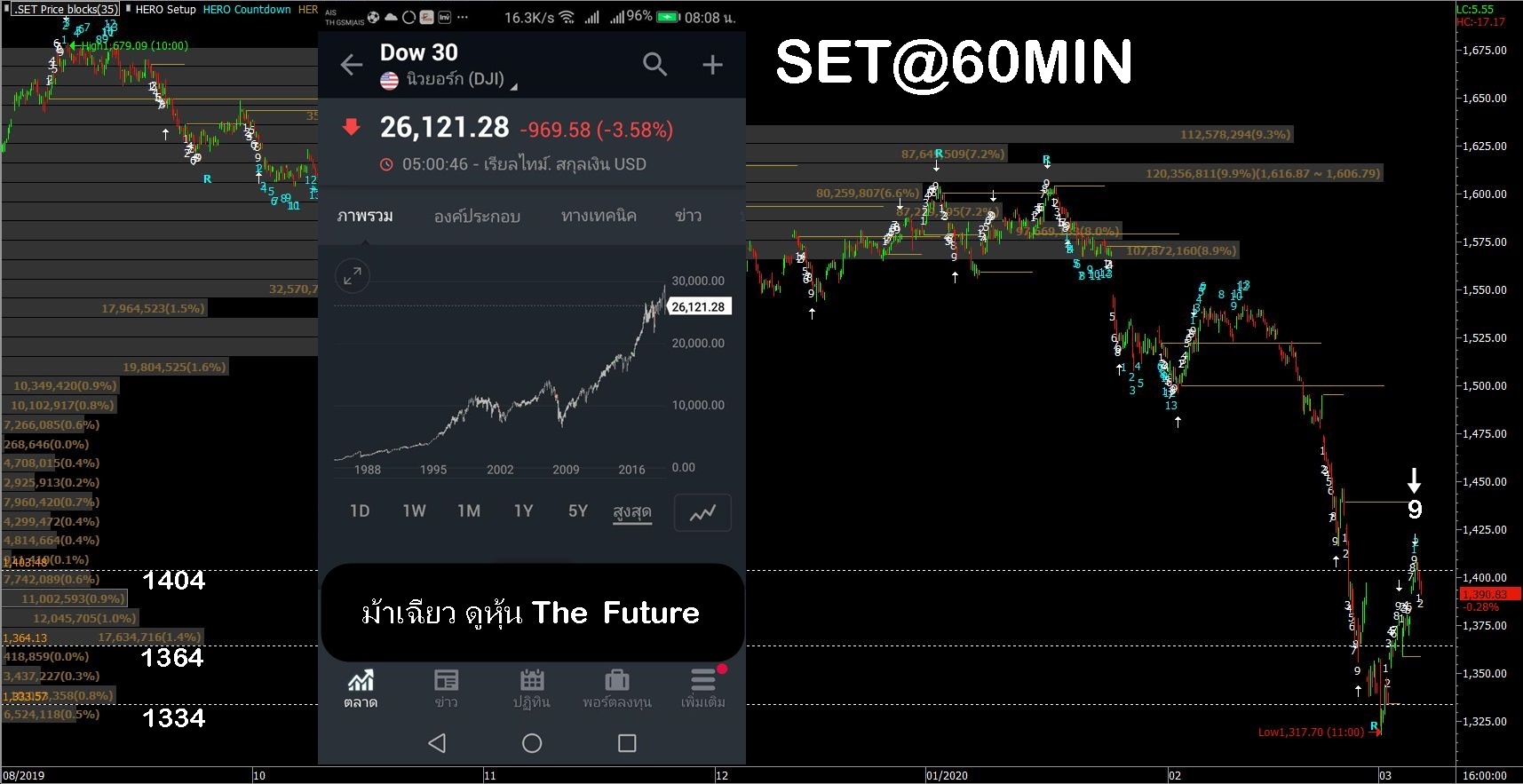Image resolution: width=1523 pixels, height=784 pixels.
Task: Open the exchange dropdown next to นิวยอร์ก (DJI)
Action: (x=513, y=86)
